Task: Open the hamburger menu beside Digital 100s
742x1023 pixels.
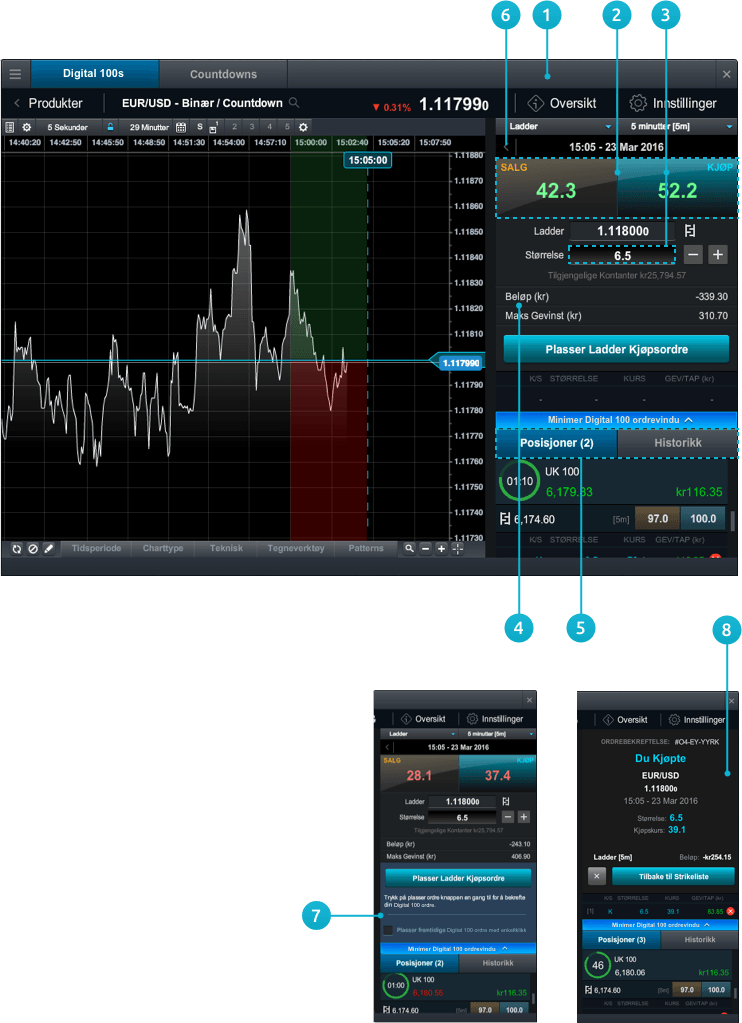Action: (15, 74)
